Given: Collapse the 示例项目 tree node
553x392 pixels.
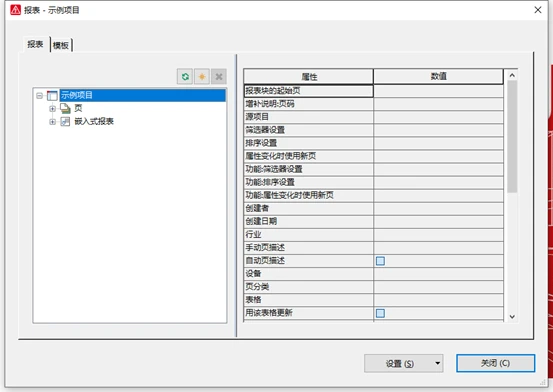Looking at the screenshot, I should [39, 95].
